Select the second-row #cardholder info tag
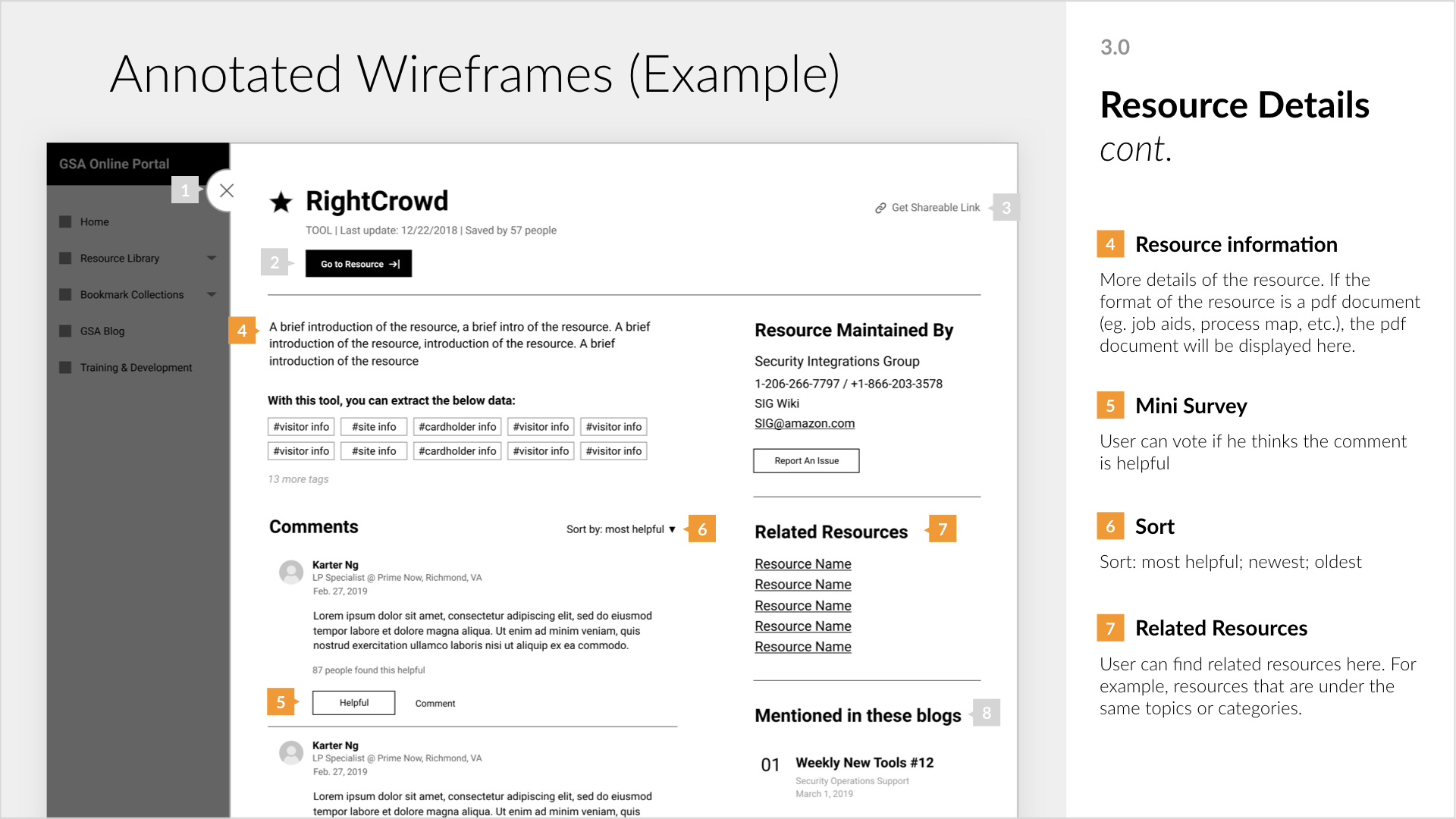Screen dimensions: 1456x819 pyautogui.click(x=457, y=451)
